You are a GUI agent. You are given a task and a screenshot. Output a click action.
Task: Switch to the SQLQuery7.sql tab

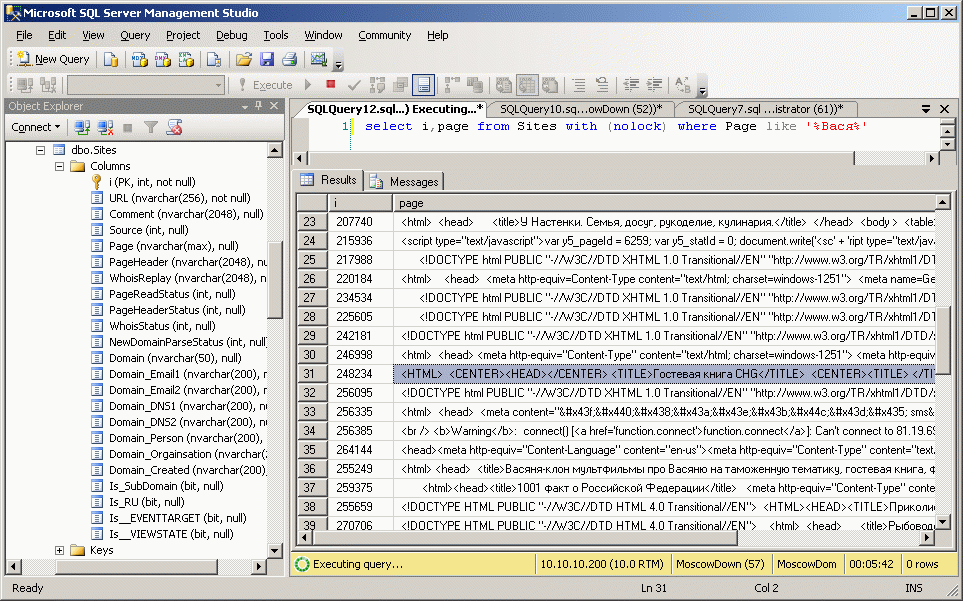[765, 109]
